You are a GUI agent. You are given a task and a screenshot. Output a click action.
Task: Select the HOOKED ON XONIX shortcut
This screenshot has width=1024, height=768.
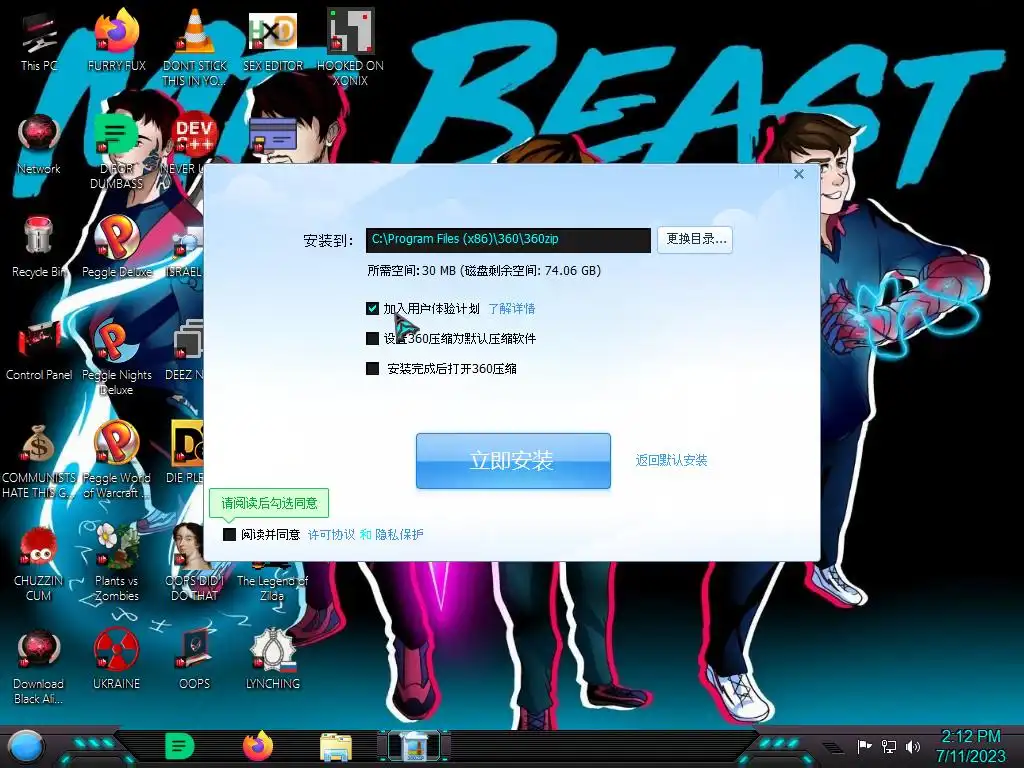350,48
